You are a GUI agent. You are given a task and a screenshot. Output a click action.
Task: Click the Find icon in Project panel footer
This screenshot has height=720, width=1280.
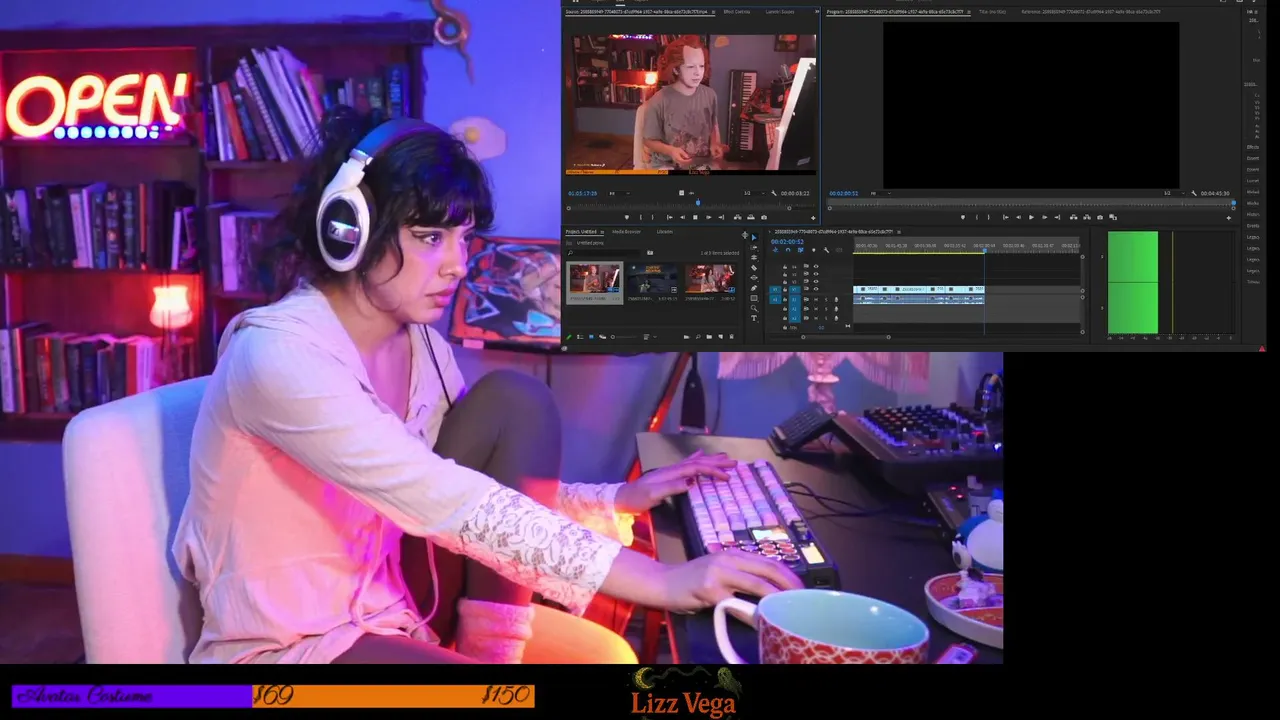click(x=698, y=336)
